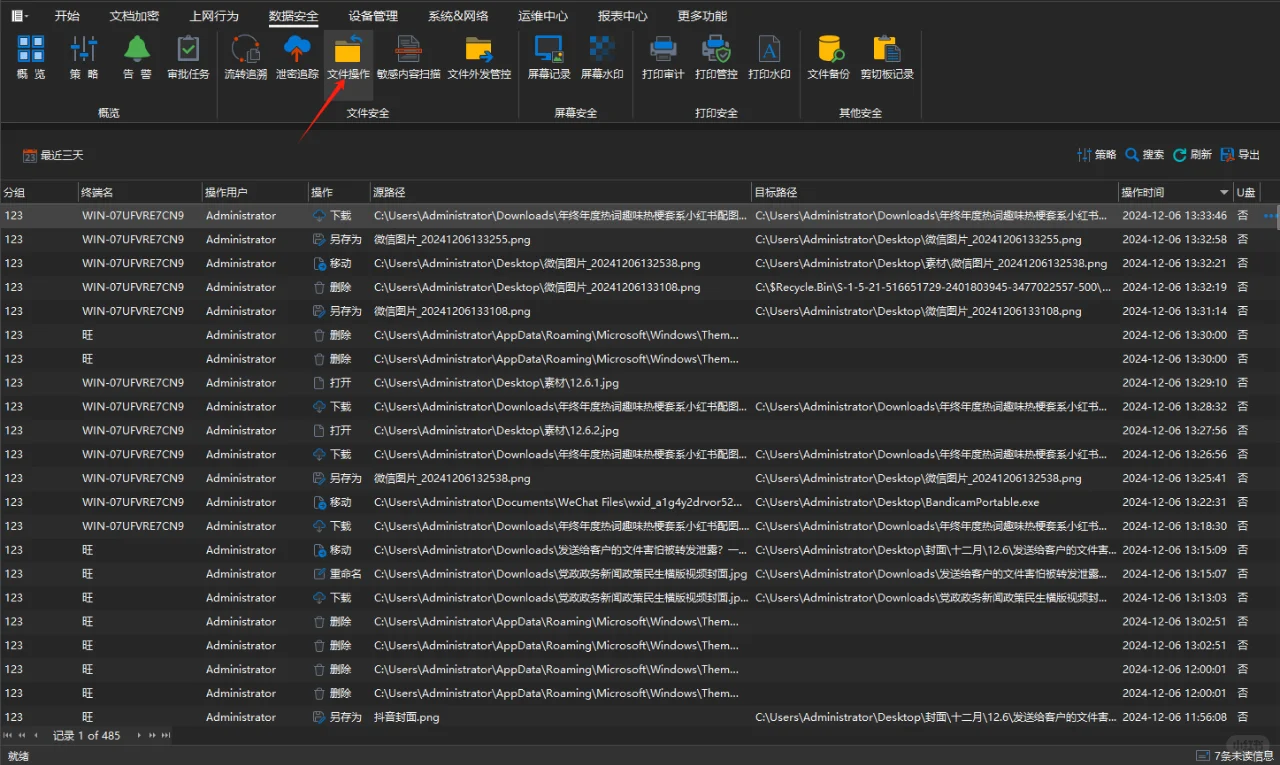Click the 策略 button beside 搜索
This screenshot has width=1280, height=765.
pyautogui.click(x=1097, y=155)
